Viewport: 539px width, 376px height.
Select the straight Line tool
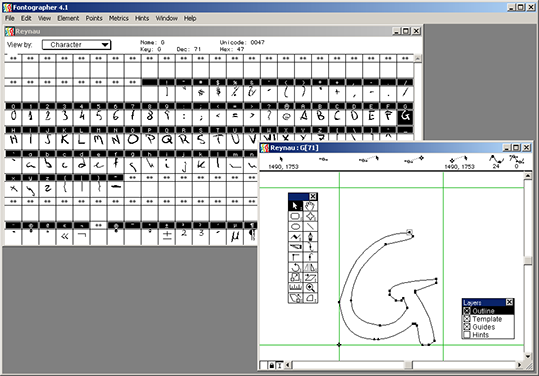310,227
